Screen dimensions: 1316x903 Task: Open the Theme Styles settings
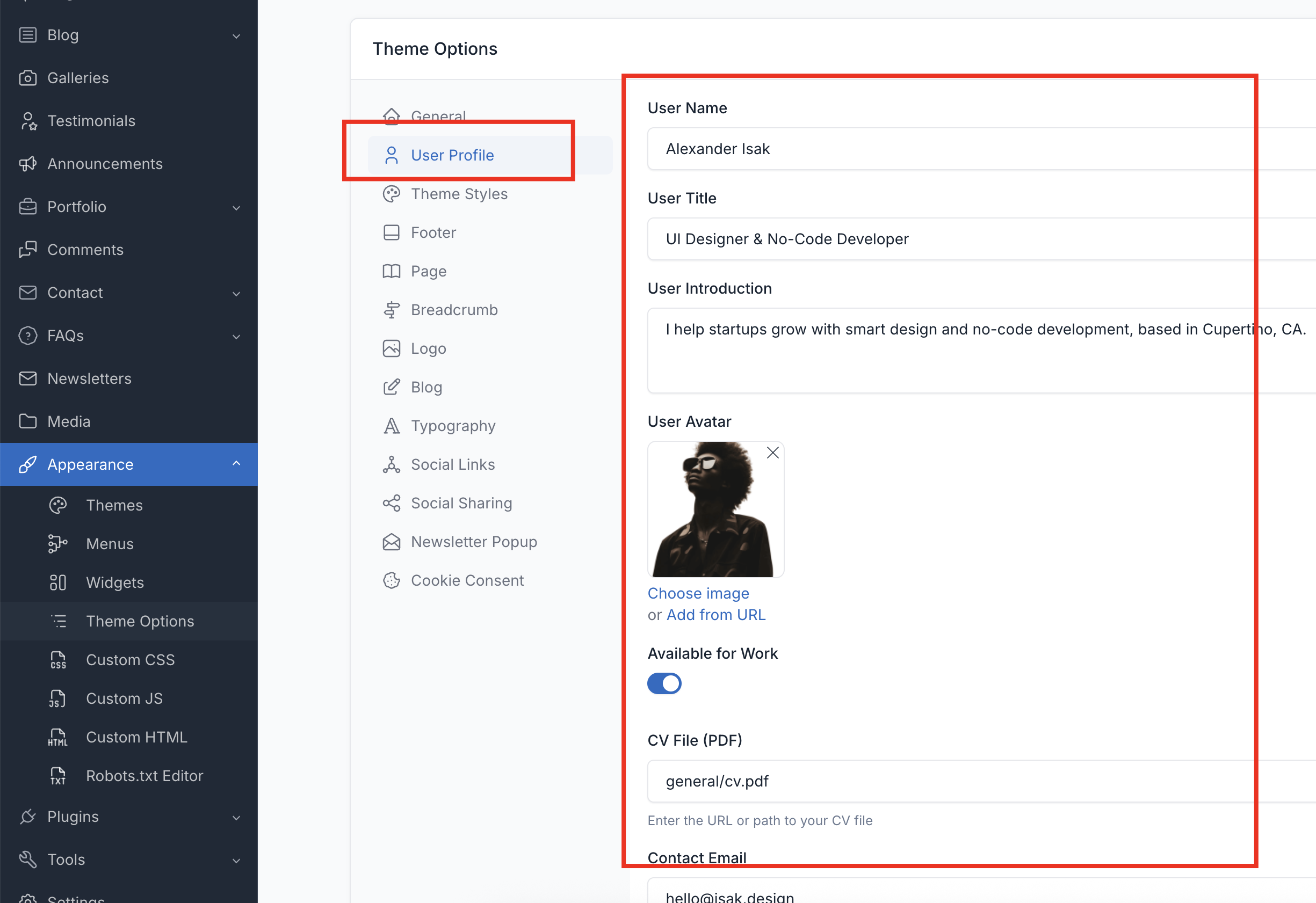(x=459, y=193)
